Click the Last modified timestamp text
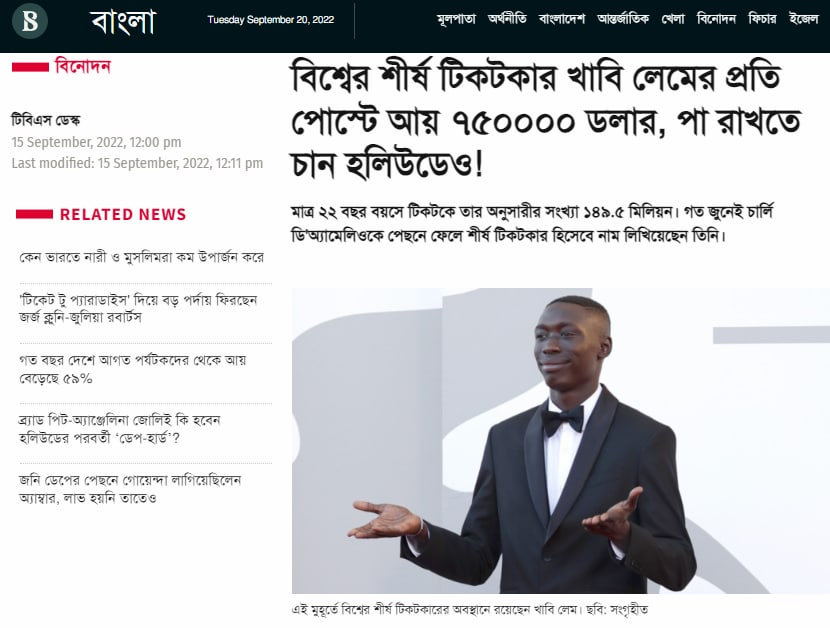Image resolution: width=830 pixels, height=628 pixels. tap(137, 163)
